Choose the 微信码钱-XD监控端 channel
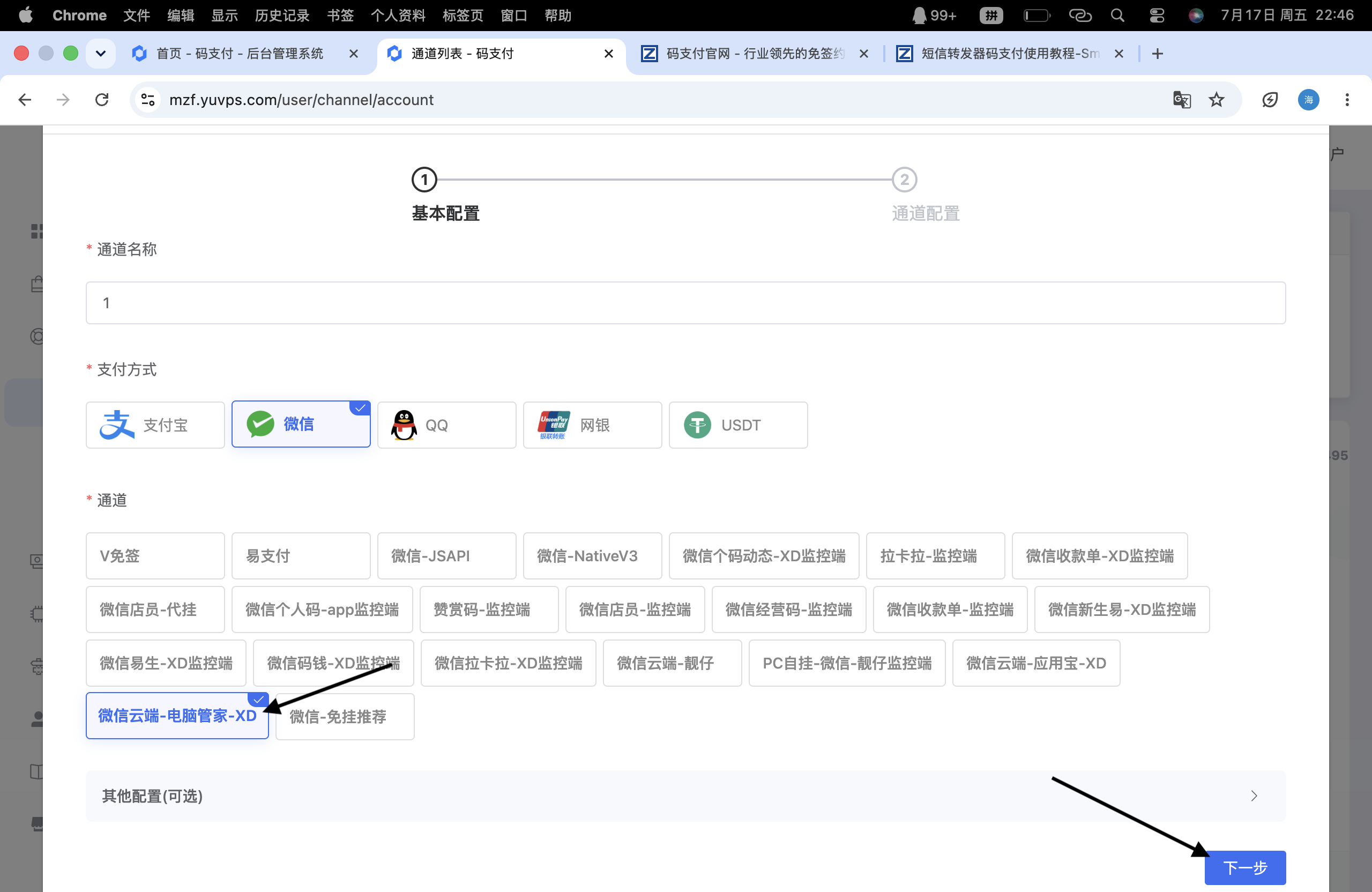The width and height of the screenshot is (1372, 892). 333,663
